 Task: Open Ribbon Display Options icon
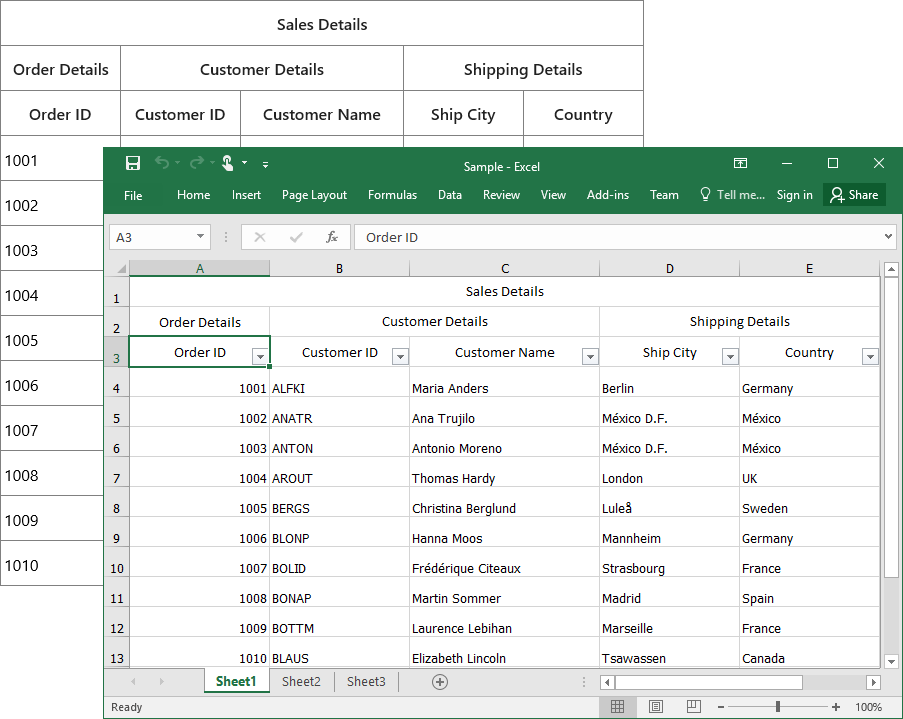pos(740,163)
